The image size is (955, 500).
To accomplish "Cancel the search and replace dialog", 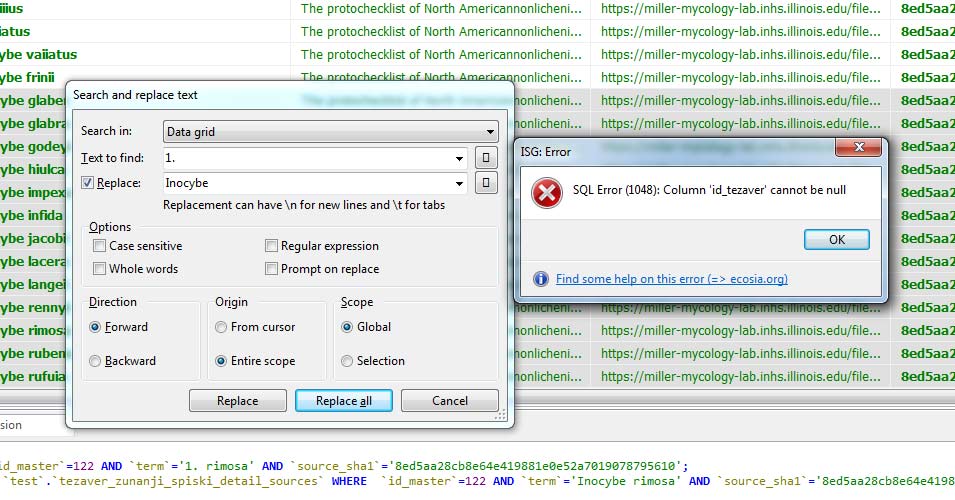I will point(449,401).
